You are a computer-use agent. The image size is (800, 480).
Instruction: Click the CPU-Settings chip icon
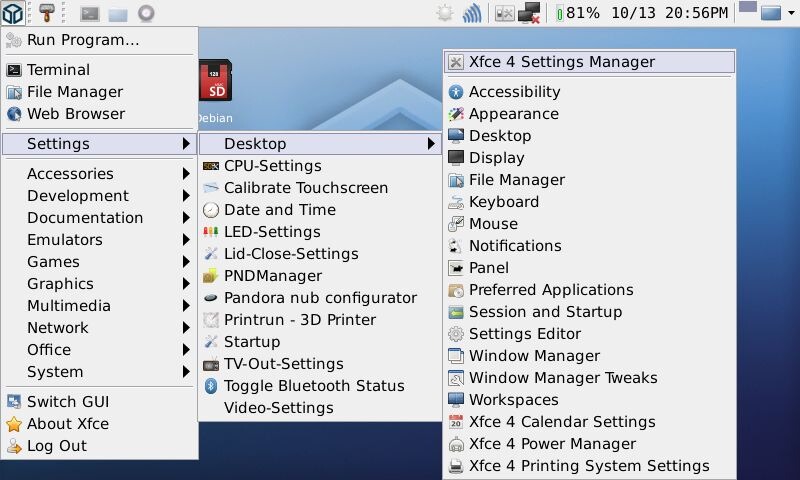[211, 166]
